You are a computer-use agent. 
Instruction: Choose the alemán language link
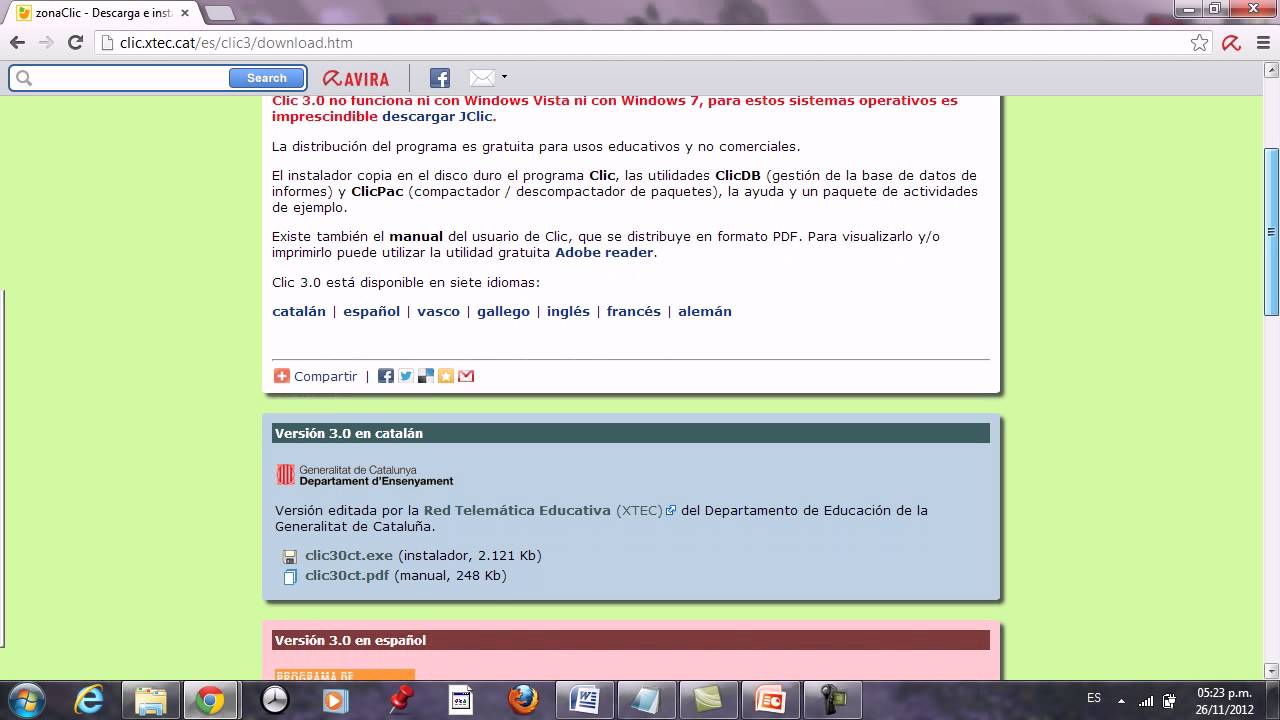pyautogui.click(x=705, y=311)
